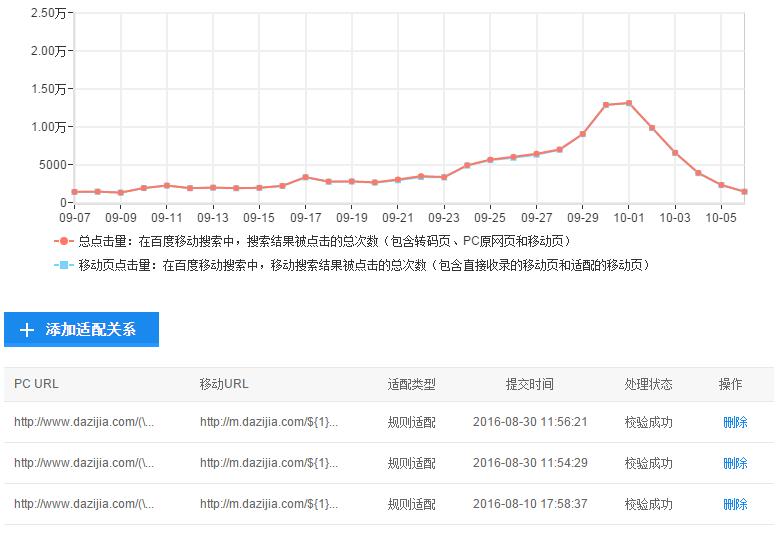Open the mobile URL in the last row
782x540 pixels.
click(268, 504)
